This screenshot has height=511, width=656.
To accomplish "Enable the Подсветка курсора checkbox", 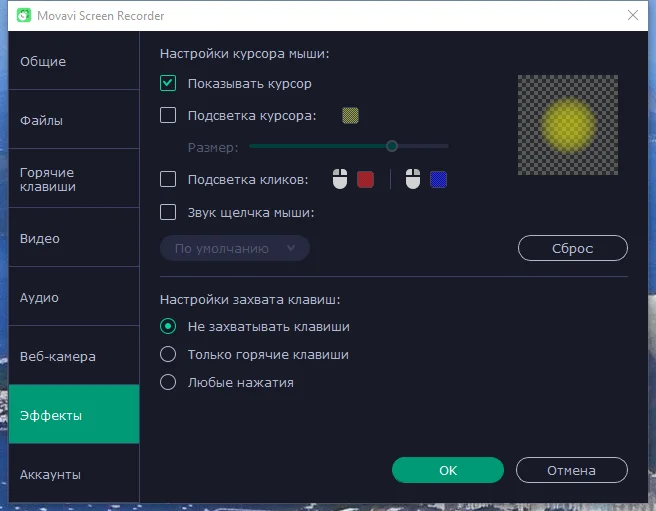I will pos(168,115).
